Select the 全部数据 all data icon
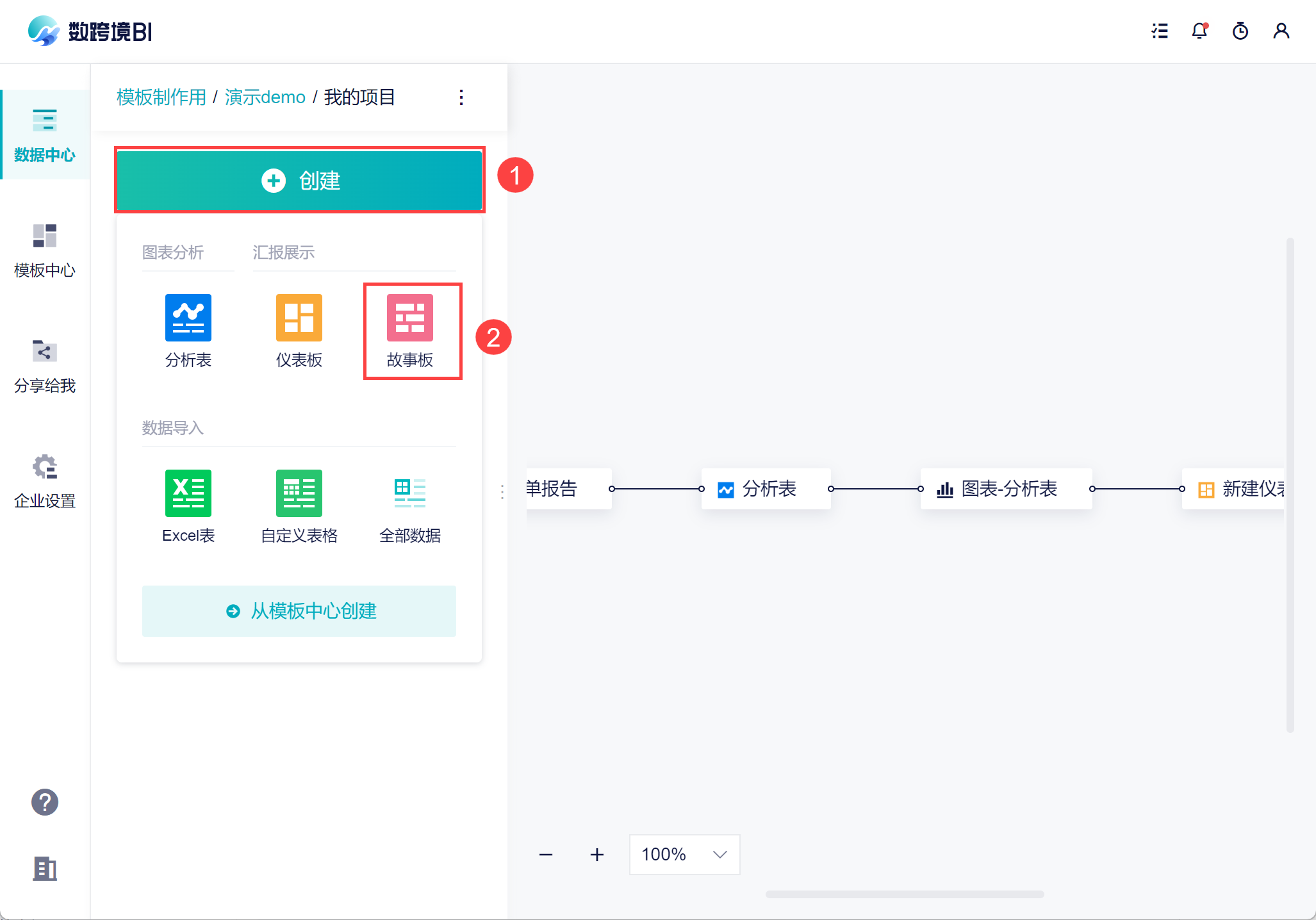 point(410,493)
